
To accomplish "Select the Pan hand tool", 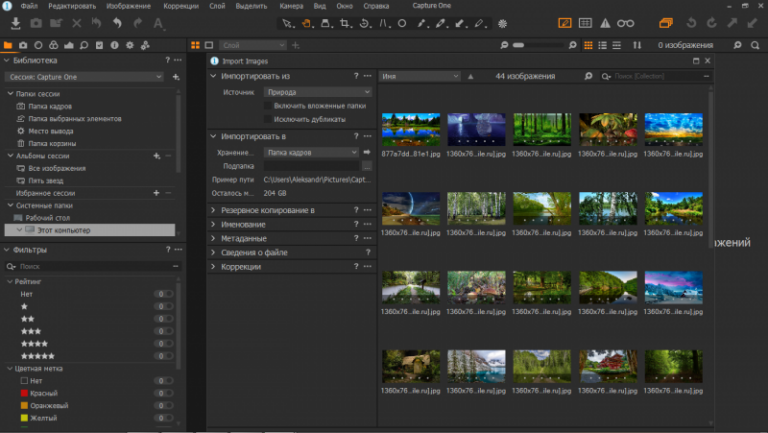I will click(307, 23).
